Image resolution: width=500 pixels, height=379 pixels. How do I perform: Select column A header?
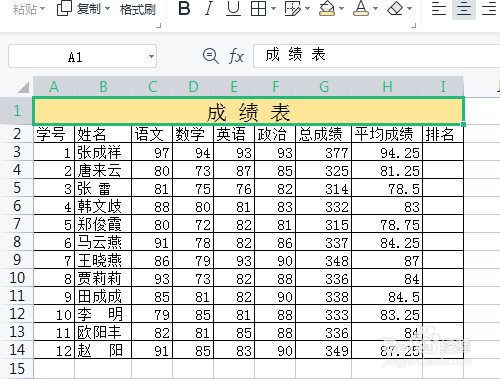point(54,87)
